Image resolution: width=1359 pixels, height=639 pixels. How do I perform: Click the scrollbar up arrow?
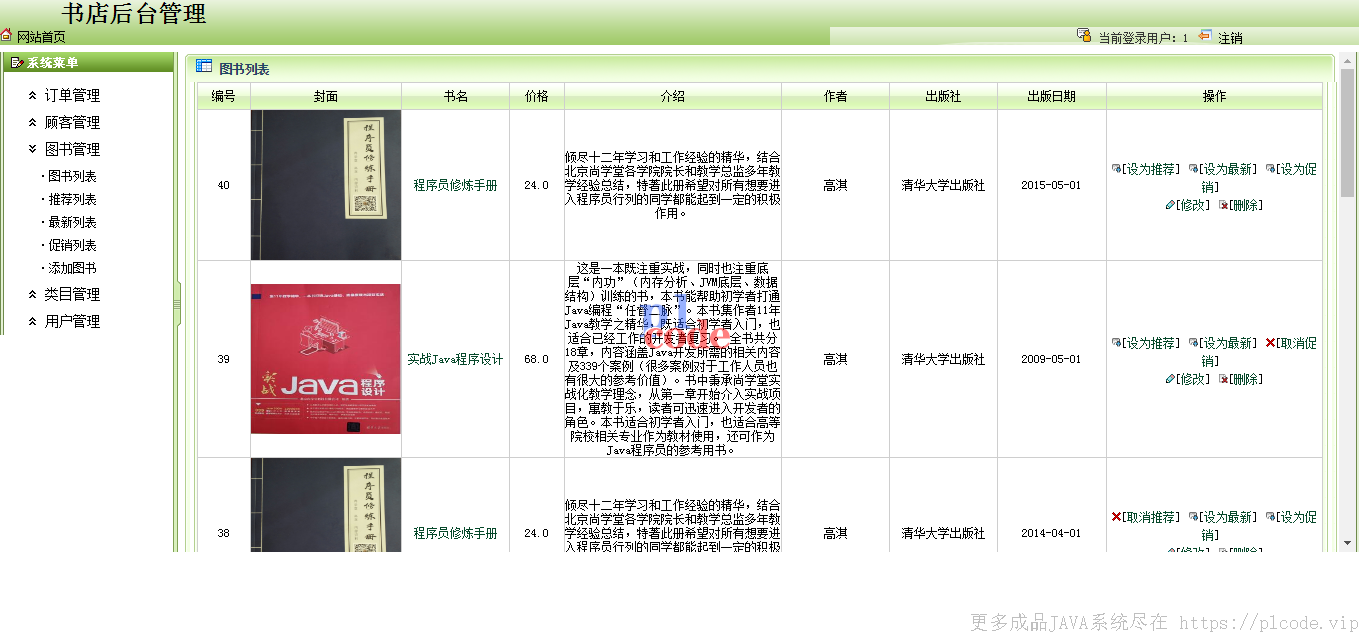[x=1347, y=61]
